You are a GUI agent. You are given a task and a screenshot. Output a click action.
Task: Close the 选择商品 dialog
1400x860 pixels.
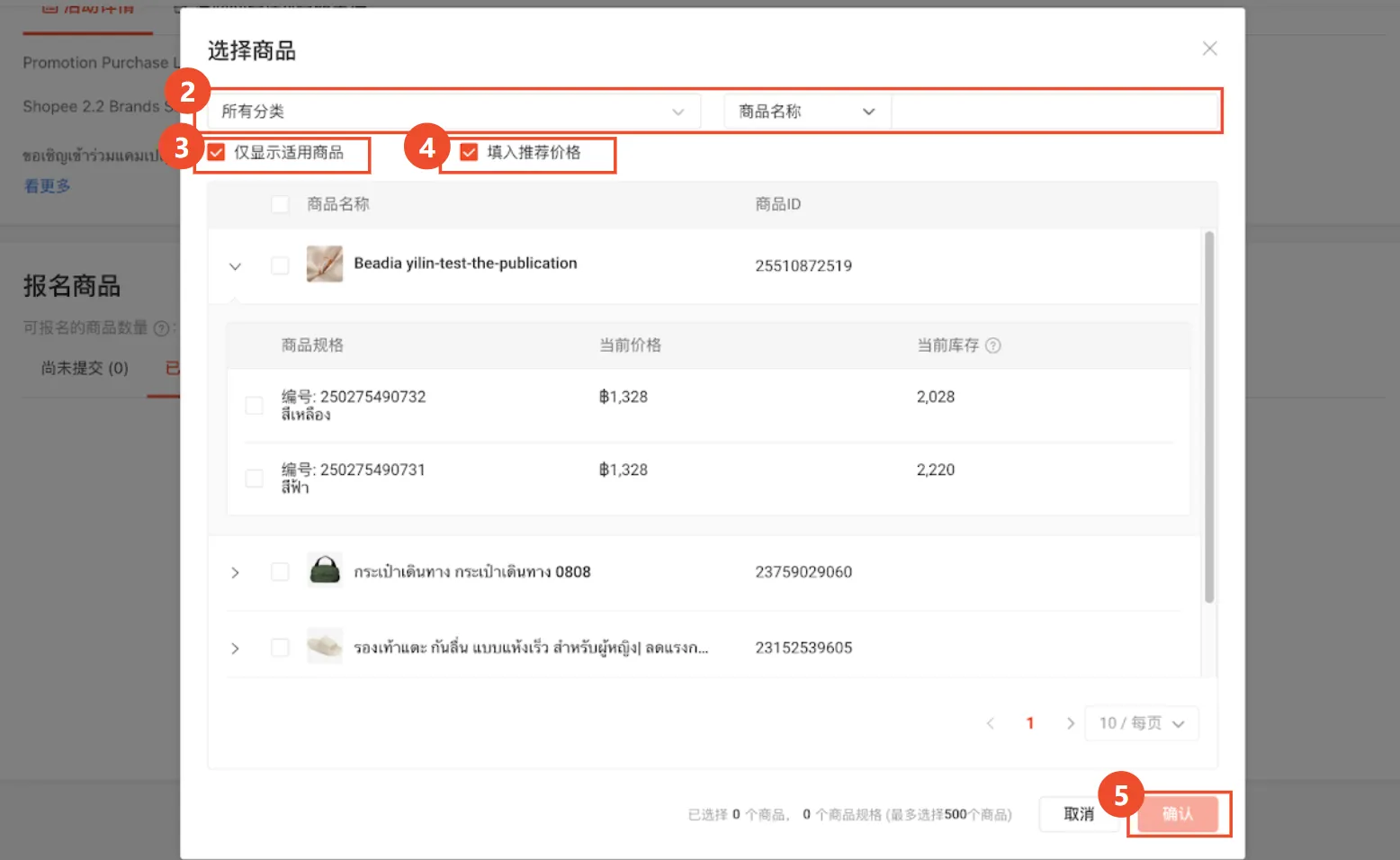click(1209, 49)
